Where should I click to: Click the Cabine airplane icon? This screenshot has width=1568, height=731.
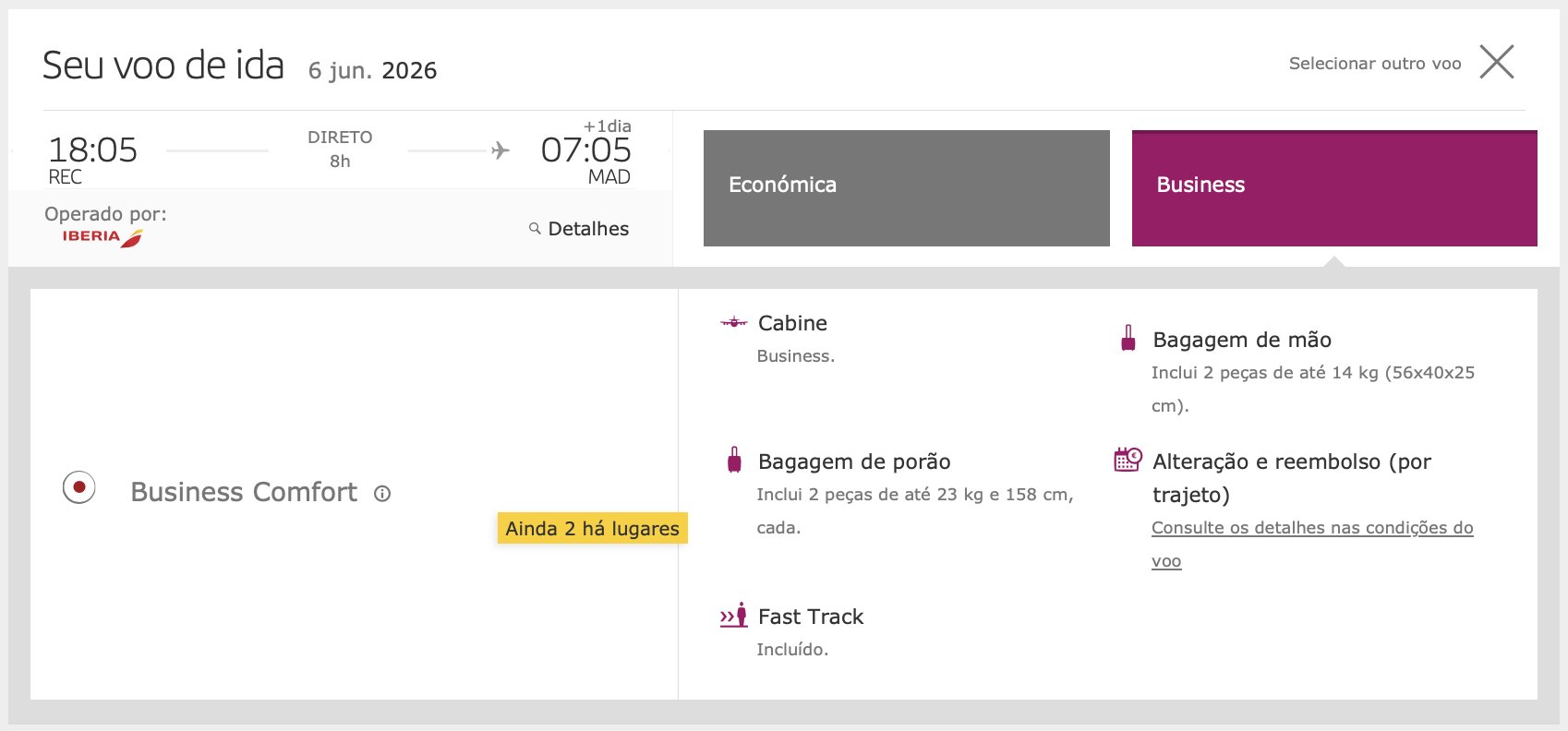pyautogui.click(x=734, y=322)
